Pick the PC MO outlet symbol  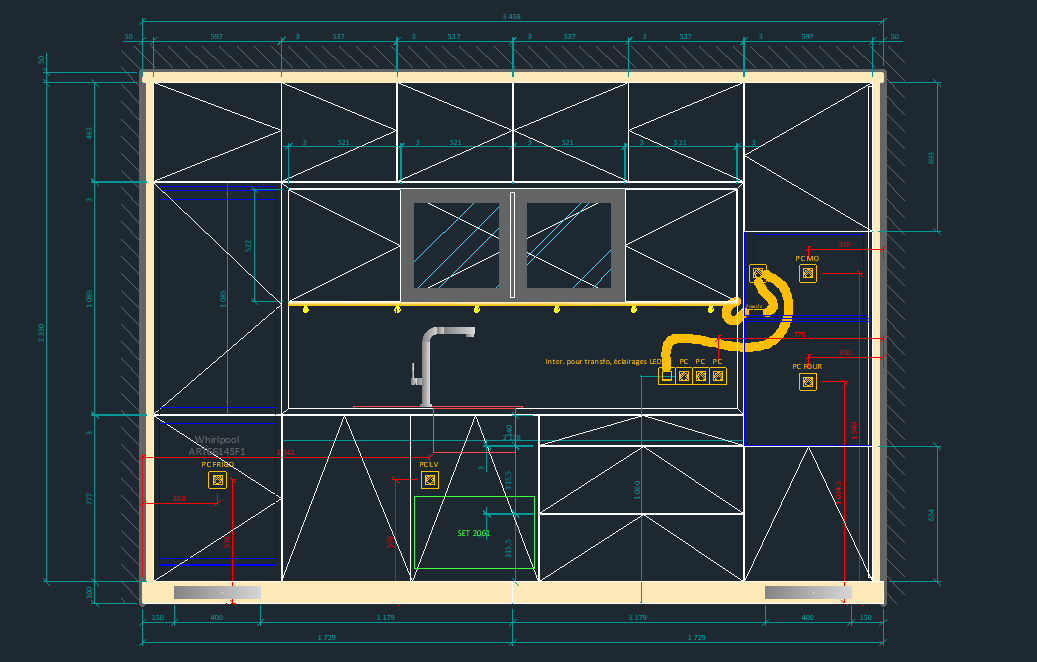point(808,273)
